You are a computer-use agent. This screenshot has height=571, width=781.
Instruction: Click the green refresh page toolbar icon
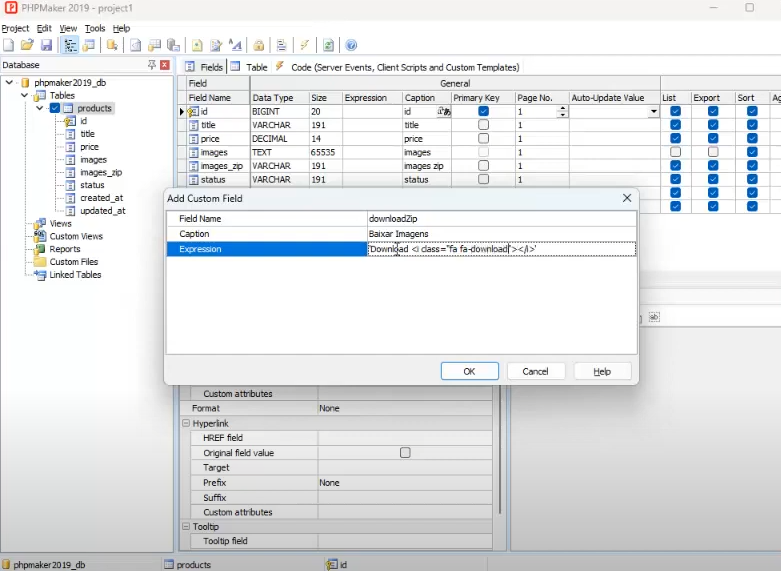click(x=328, y=45)
